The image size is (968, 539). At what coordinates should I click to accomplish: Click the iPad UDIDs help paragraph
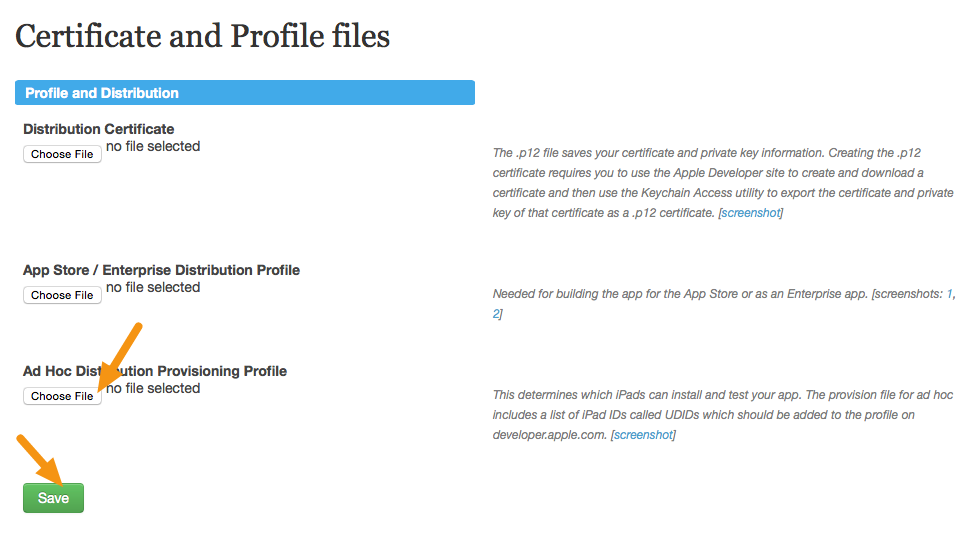click(x=723, y=415)
